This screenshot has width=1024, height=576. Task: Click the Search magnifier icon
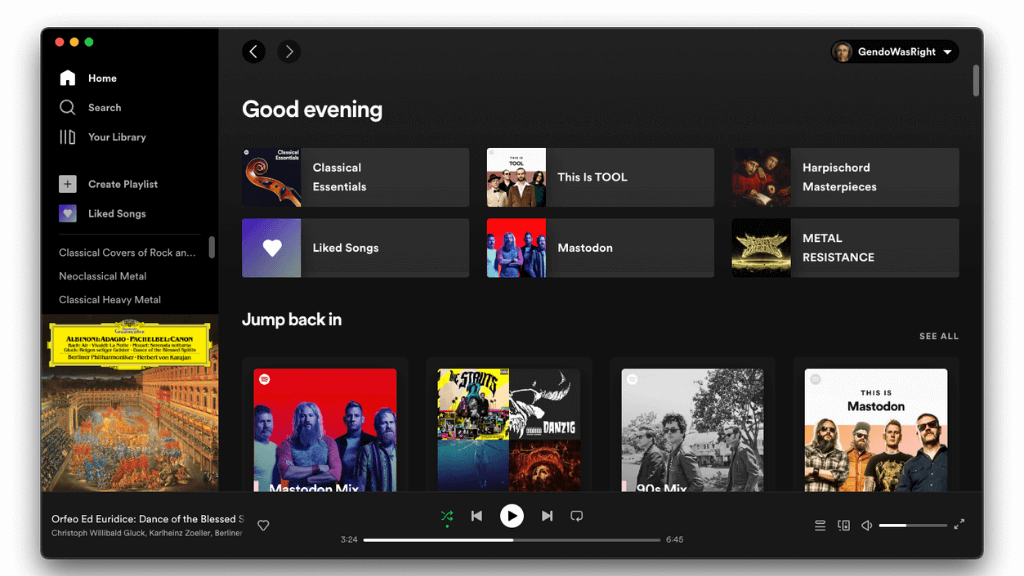click(67, 108)
